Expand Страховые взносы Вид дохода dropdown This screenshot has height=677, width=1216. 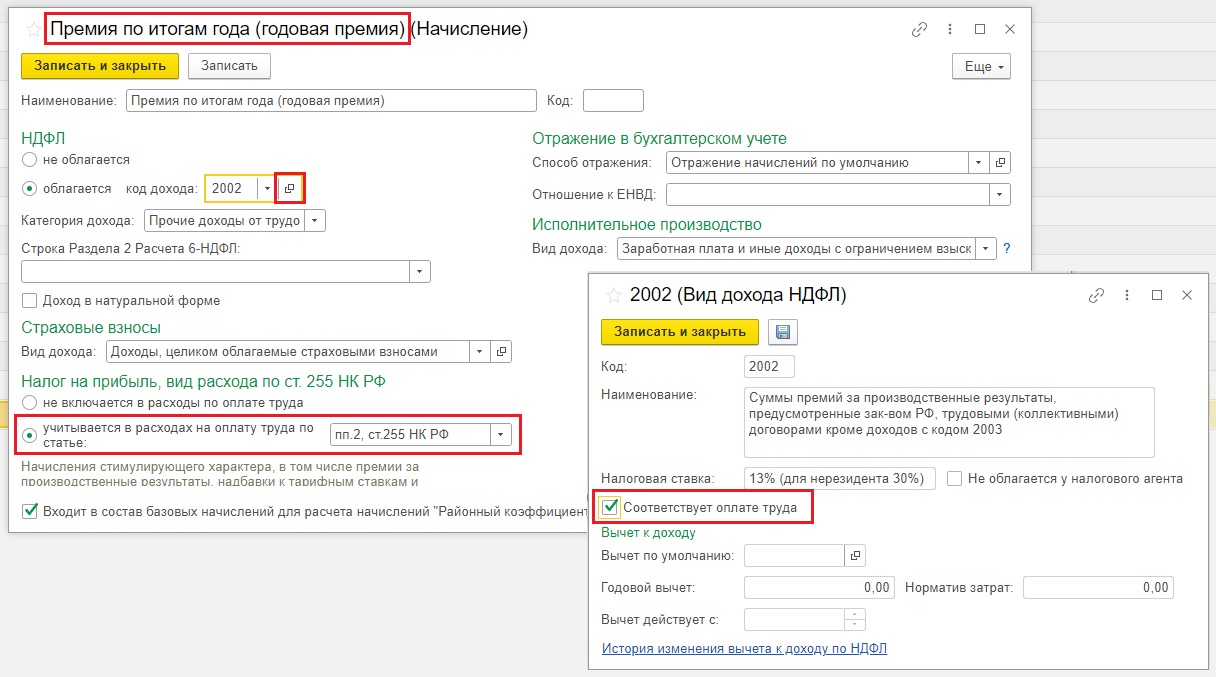[x=480, y=351]
